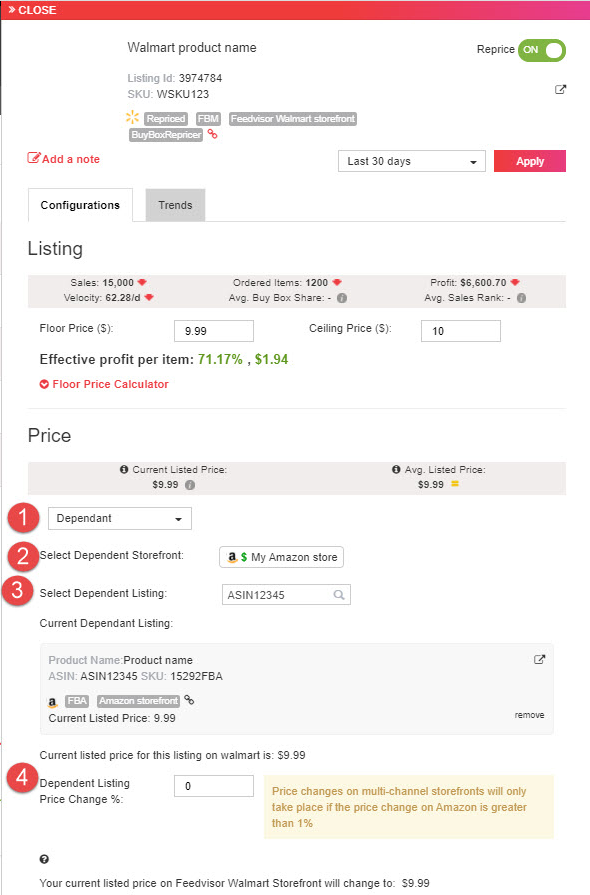Click the info icon beside Avg. Sales Rank

click(x=521, y=298)
